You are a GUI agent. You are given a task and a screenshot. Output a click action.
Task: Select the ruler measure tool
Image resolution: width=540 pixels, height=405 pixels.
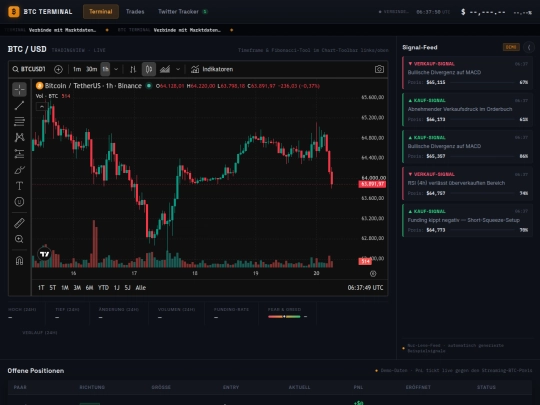(19, 223)
